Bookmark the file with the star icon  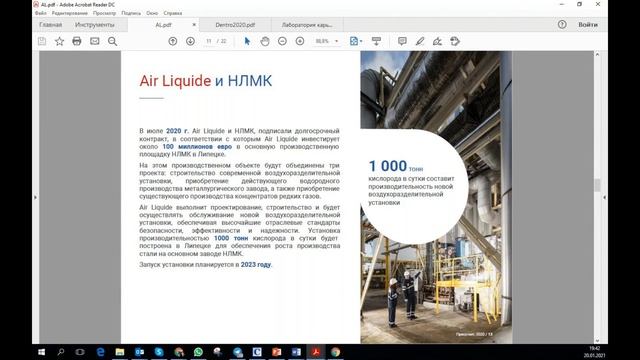point(60,41)
